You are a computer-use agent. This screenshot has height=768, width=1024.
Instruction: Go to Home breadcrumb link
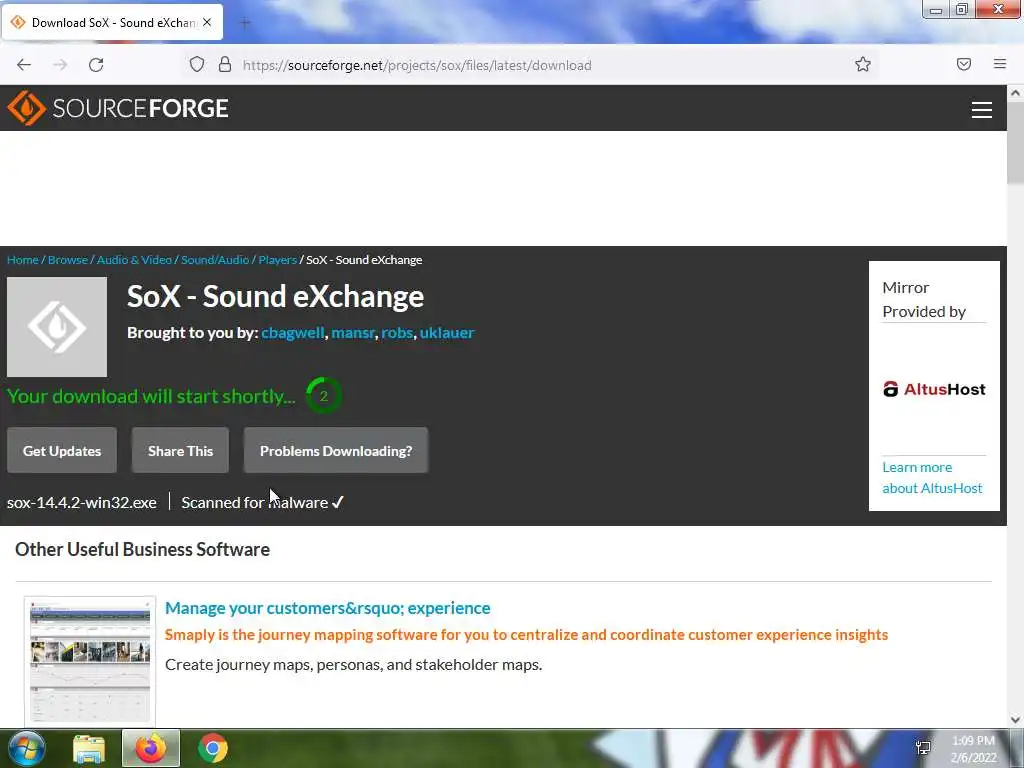pos(23,260)
